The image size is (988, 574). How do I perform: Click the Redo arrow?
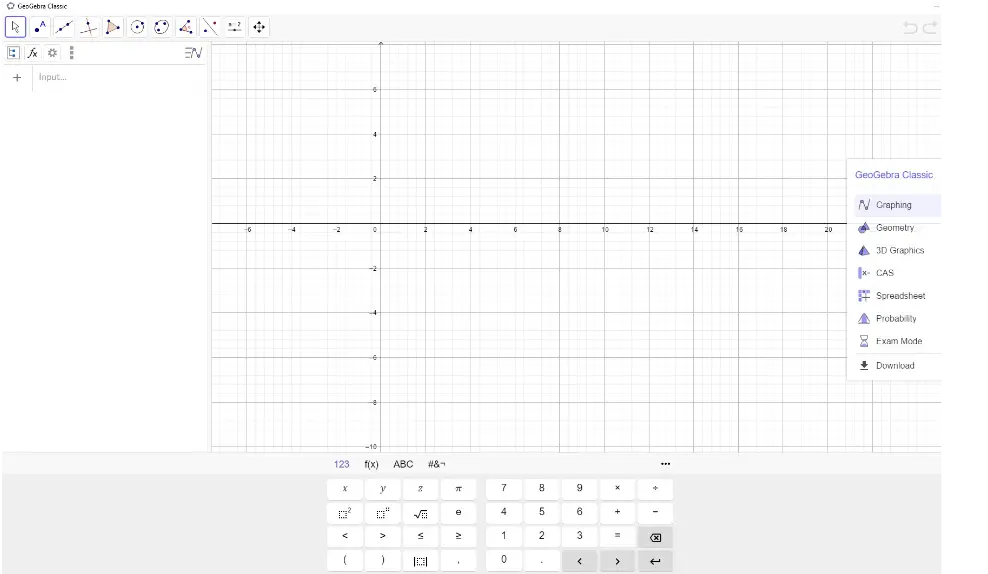tap(930, 27)
